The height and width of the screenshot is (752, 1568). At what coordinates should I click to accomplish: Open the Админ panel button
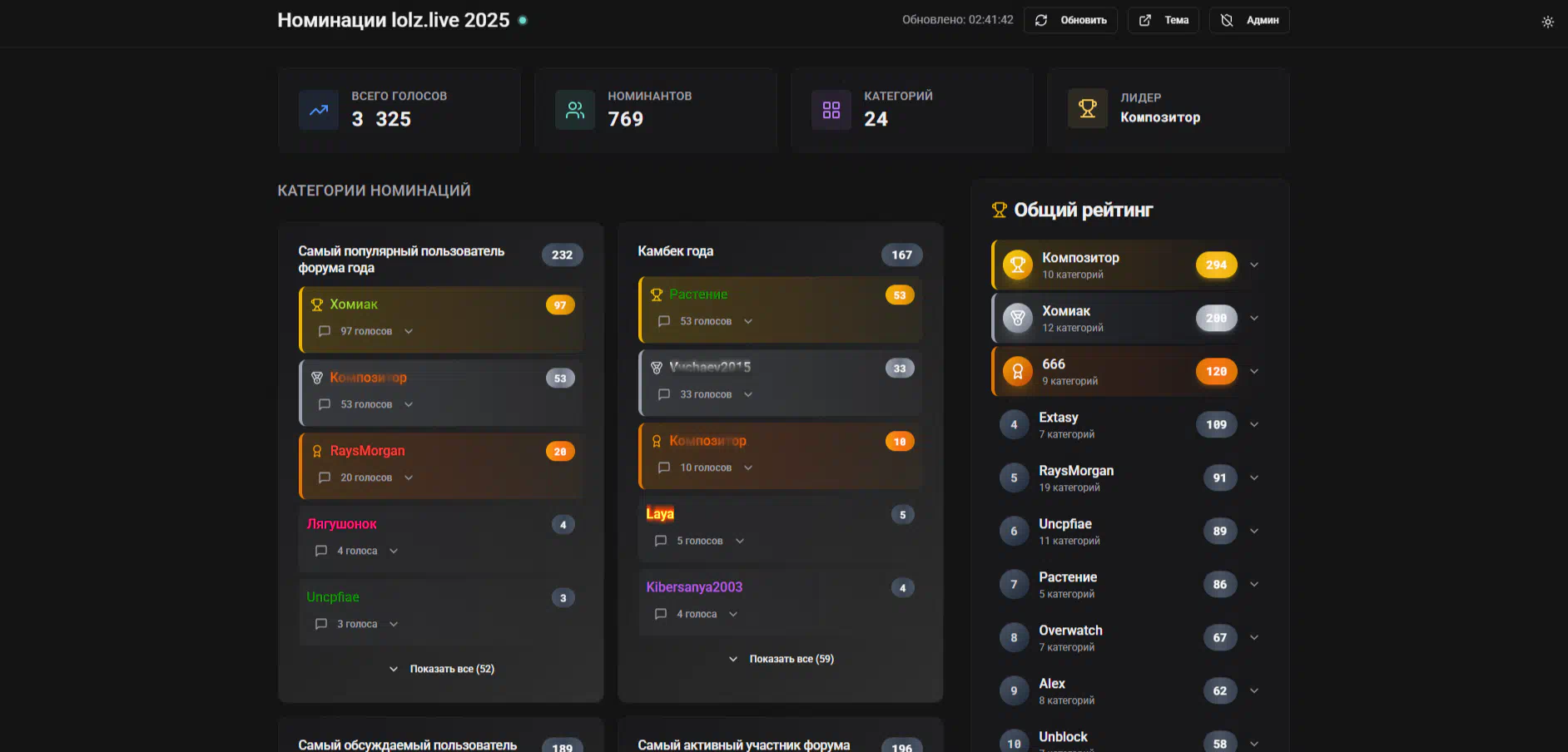[1249, 20]
